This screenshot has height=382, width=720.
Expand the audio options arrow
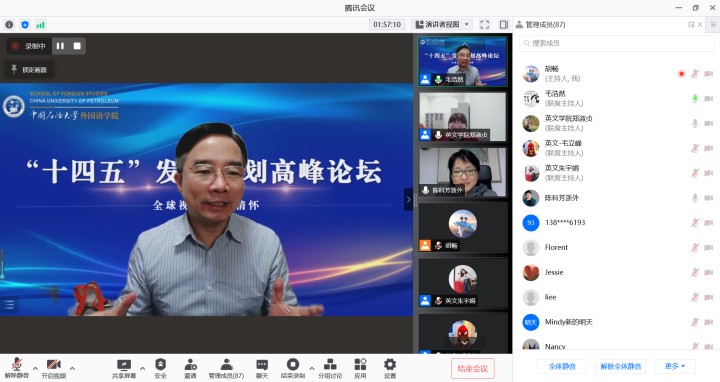[x=35, y=368]
